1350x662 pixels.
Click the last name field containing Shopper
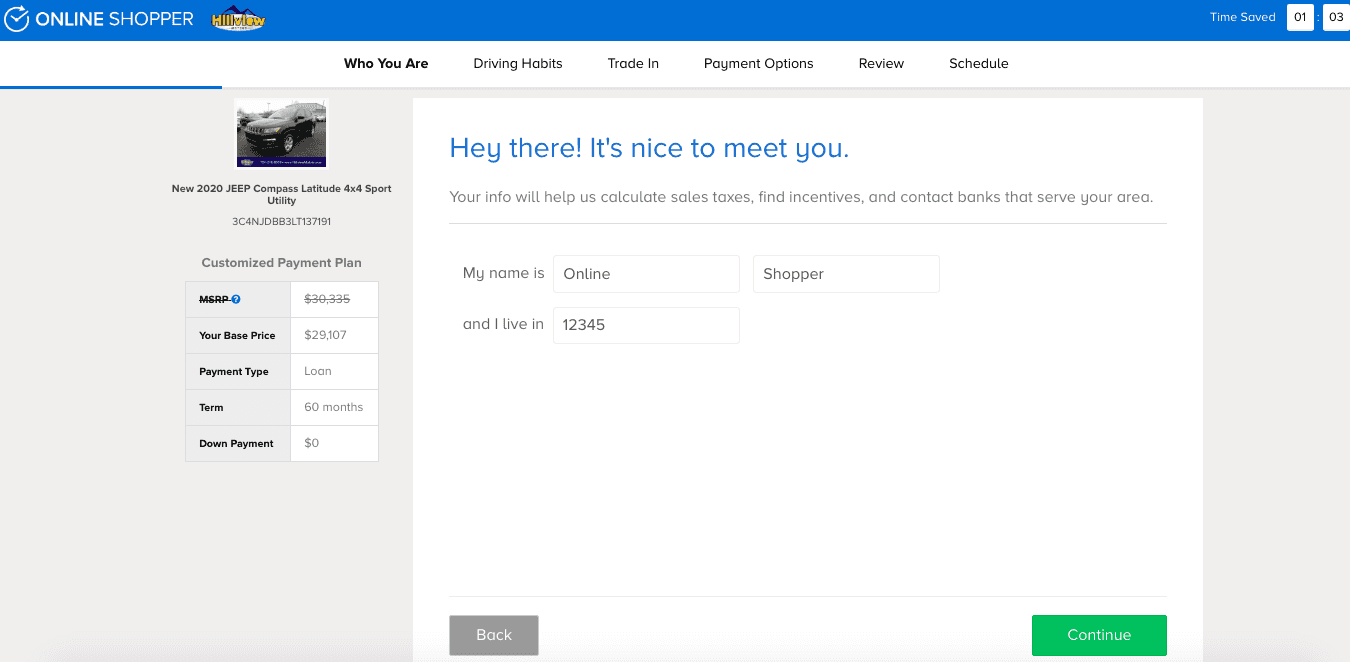[846, 274]
